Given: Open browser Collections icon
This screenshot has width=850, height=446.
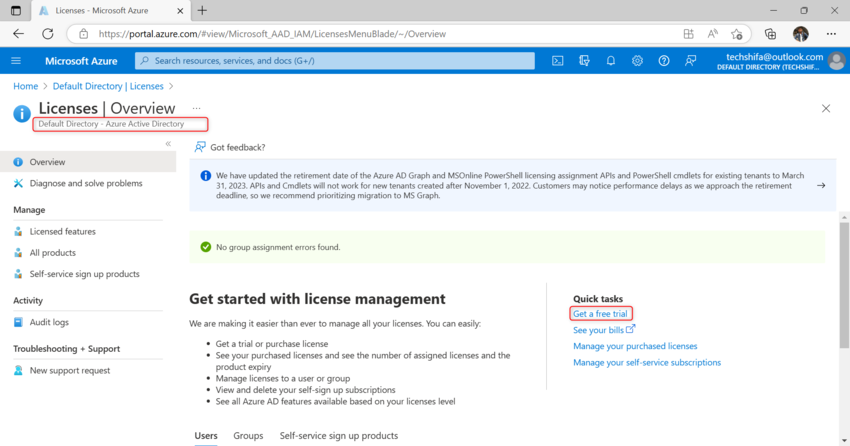Looking at the screenshot, I should click(x=770, y=34).
